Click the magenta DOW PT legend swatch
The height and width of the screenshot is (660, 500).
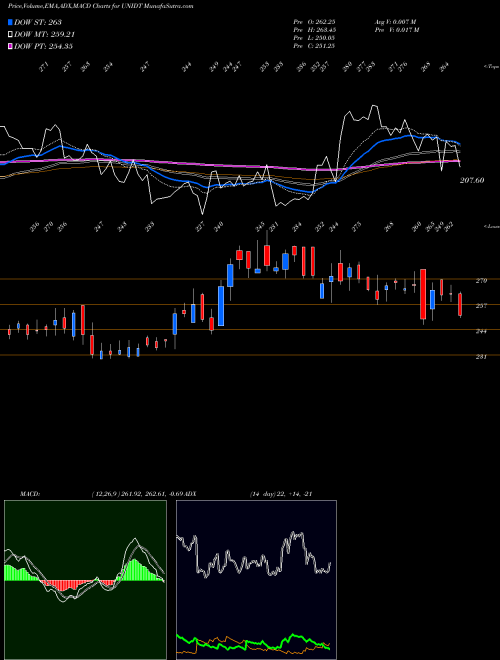coord(10,46)
